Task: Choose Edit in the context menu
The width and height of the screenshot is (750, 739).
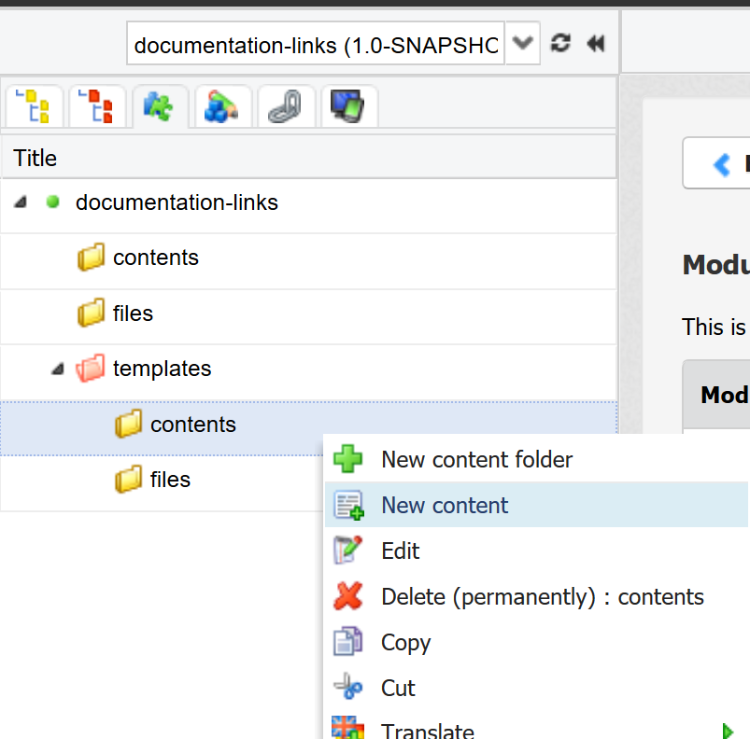Action: [536, 551]
